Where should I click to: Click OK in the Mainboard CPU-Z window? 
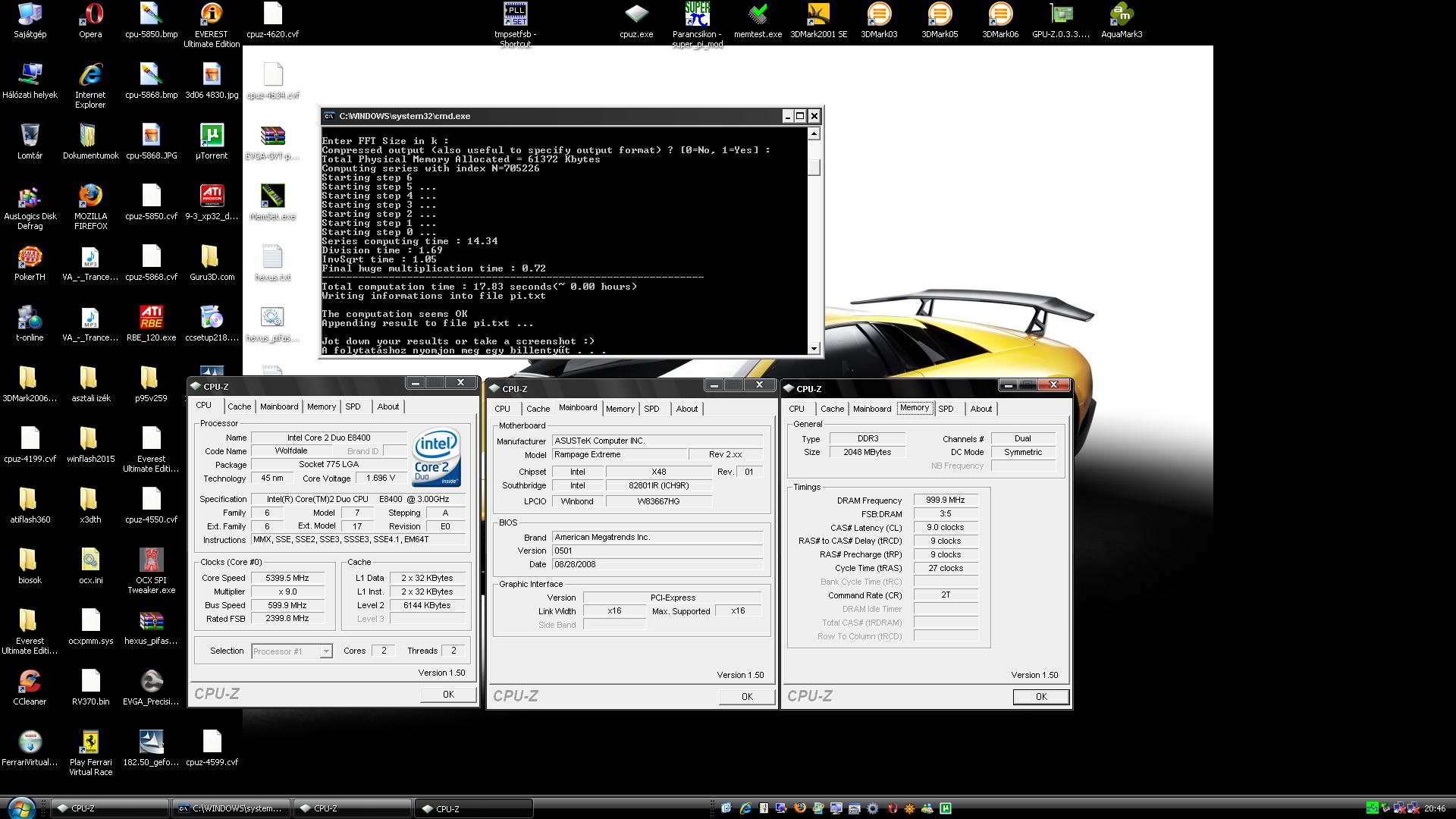(747, 696)
